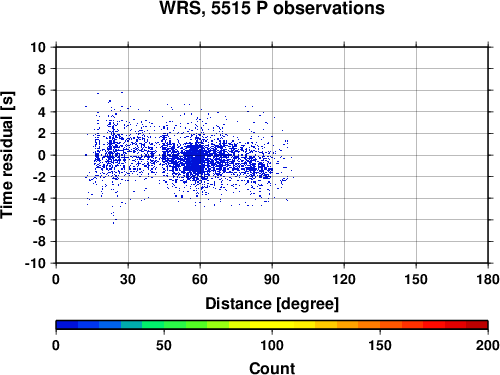Click the "180" distance axis tick label
This screenshot has height=375, width=500.
point(488,279)
